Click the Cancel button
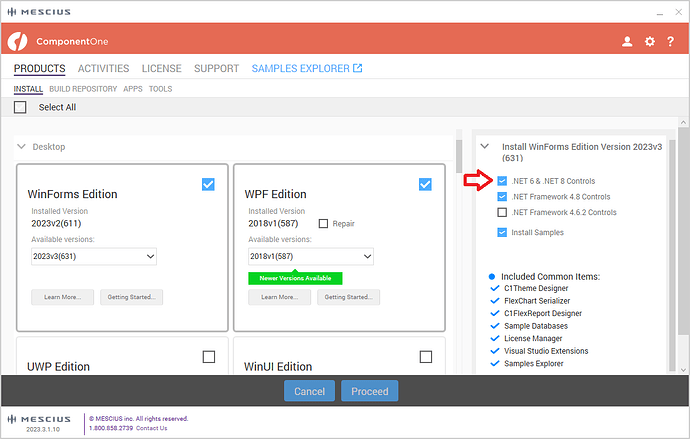 309,391
